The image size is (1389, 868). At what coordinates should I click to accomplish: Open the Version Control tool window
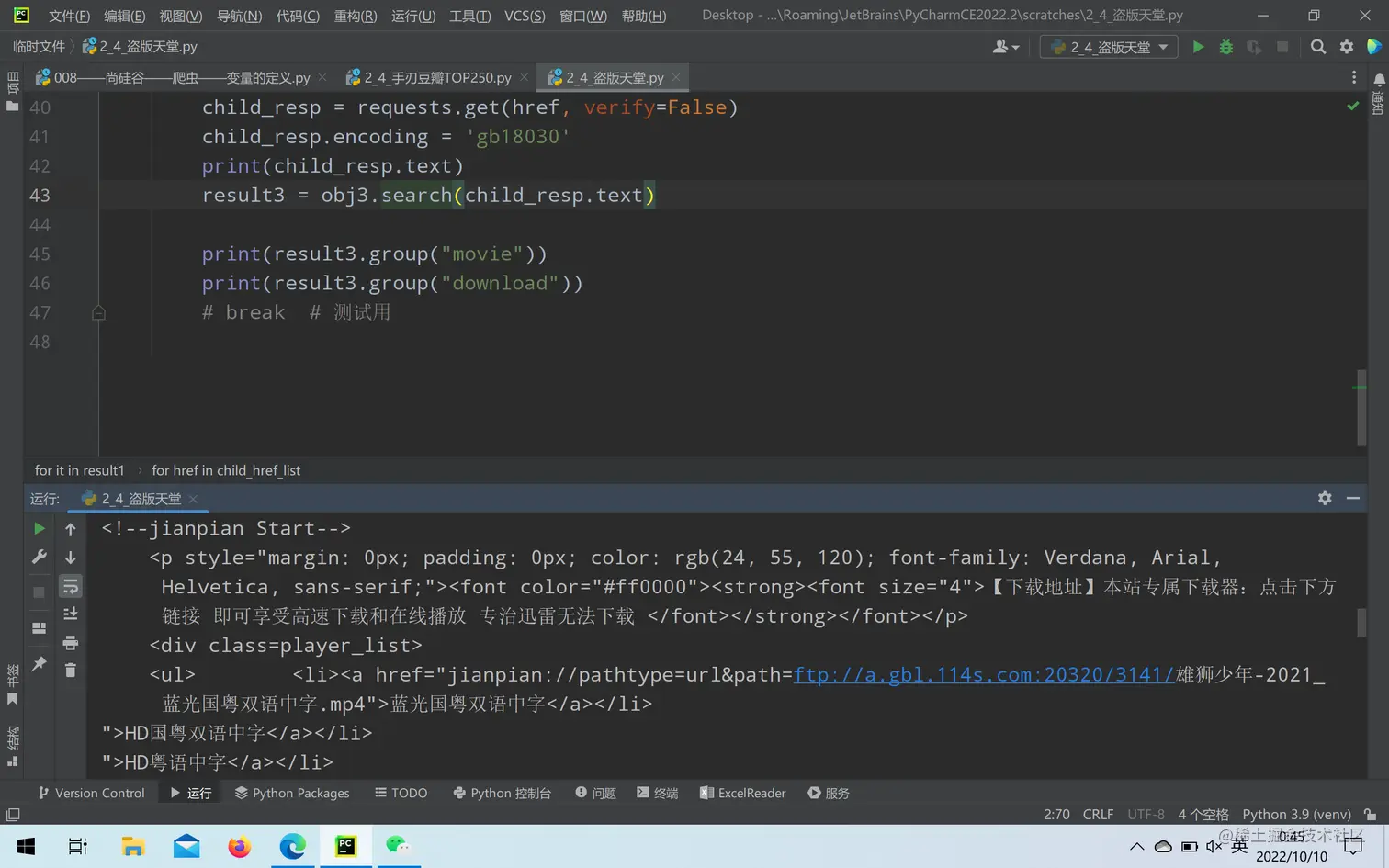click(91, 793)
